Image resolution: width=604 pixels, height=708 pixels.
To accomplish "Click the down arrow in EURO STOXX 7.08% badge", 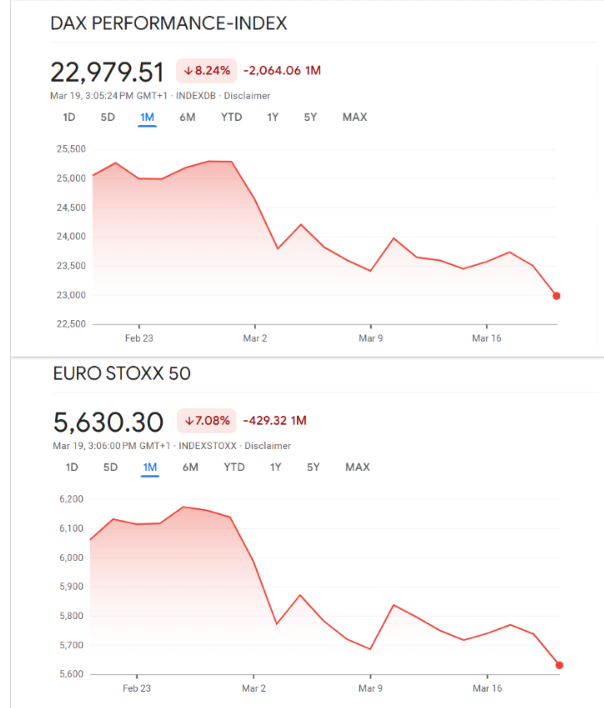I will click(x=189, y=421).
